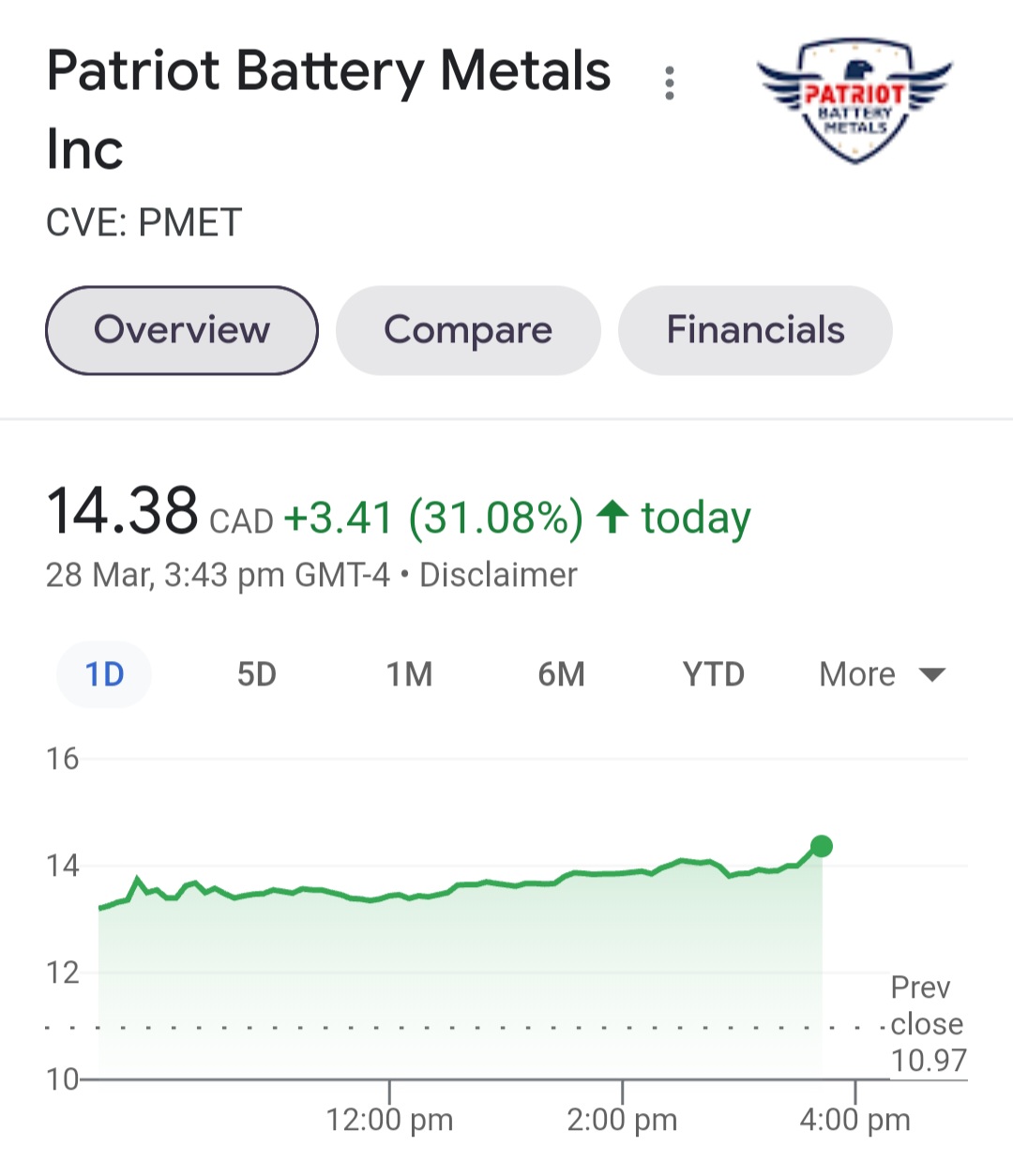Click the More dropdown triangle icon
Screen dimensions: 1013x1176
tap(932, 674)
